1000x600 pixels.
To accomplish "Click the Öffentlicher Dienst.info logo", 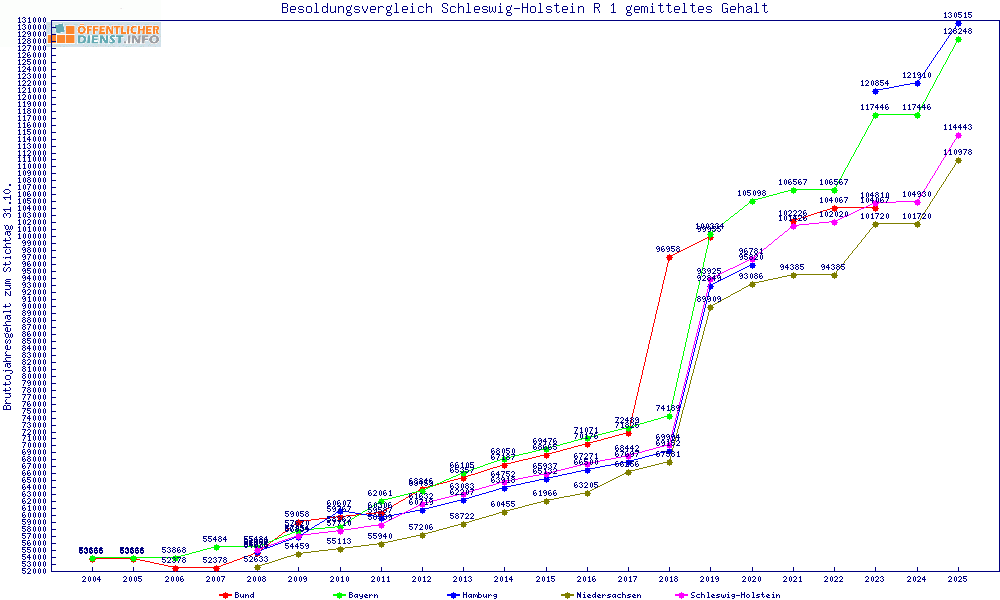I will click(x=104, y=34).
